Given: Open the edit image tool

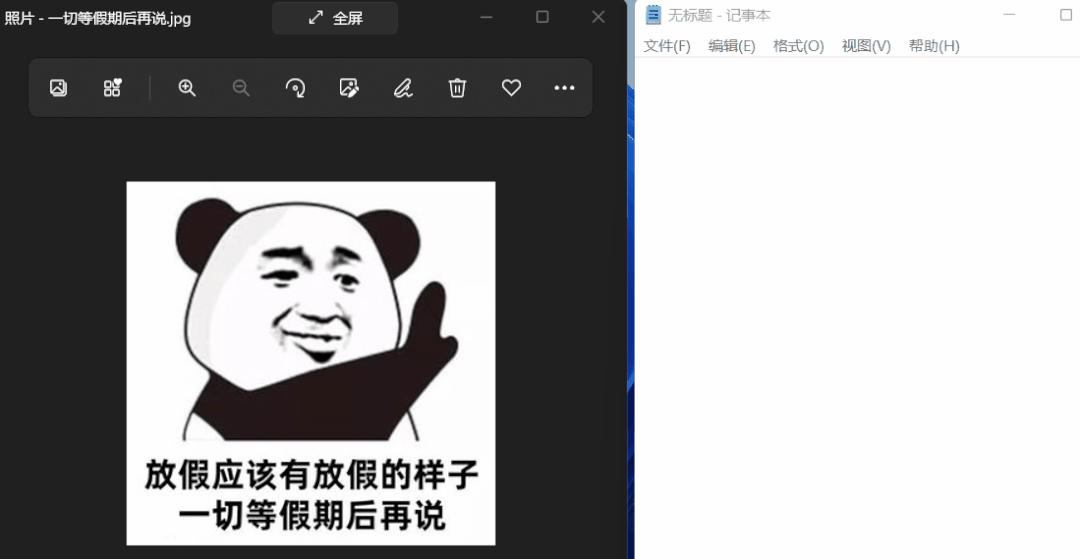Looking at the screenshot, I should (349, 87).
